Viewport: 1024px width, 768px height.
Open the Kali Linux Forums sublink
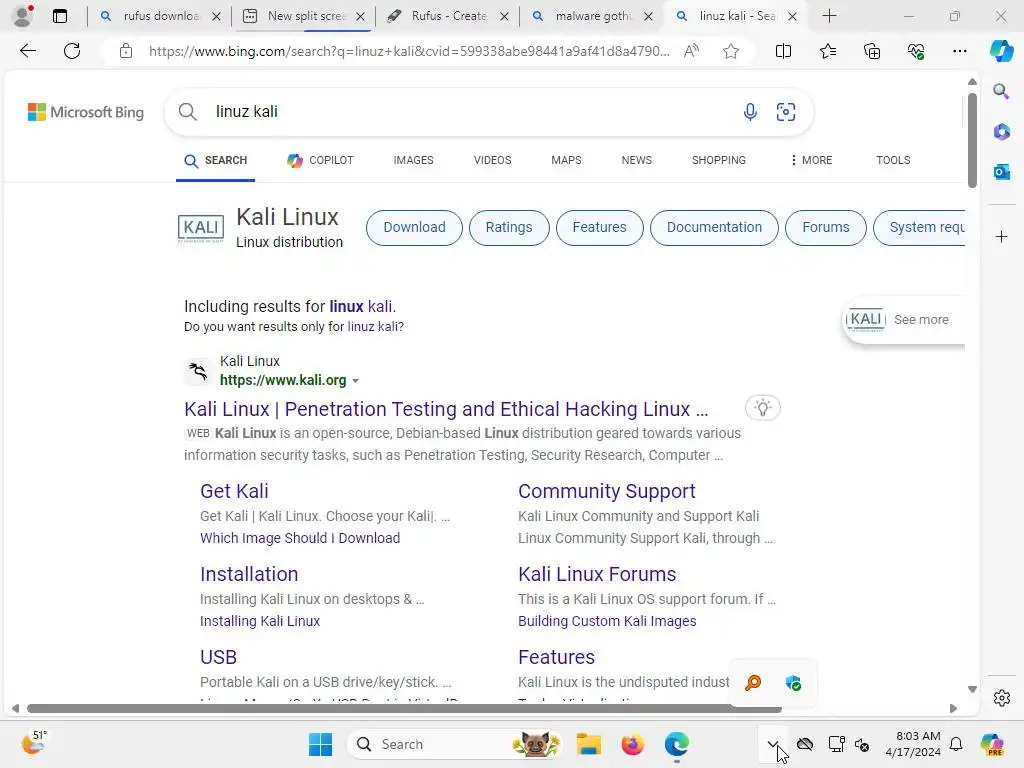597,574
